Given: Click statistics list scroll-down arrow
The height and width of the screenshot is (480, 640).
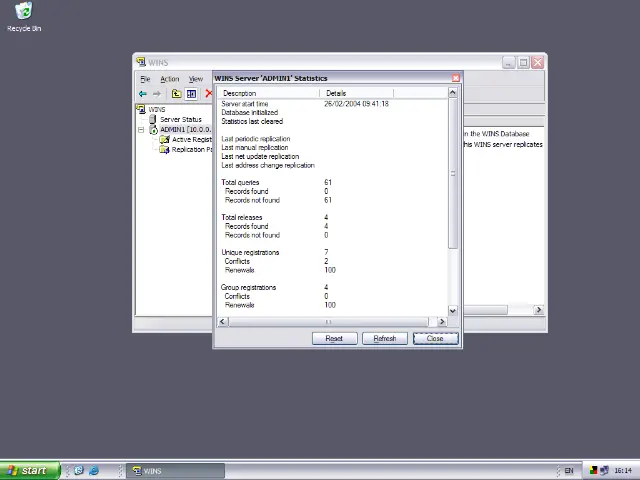Looking at the screenshot, I should (x=453, y=311).
